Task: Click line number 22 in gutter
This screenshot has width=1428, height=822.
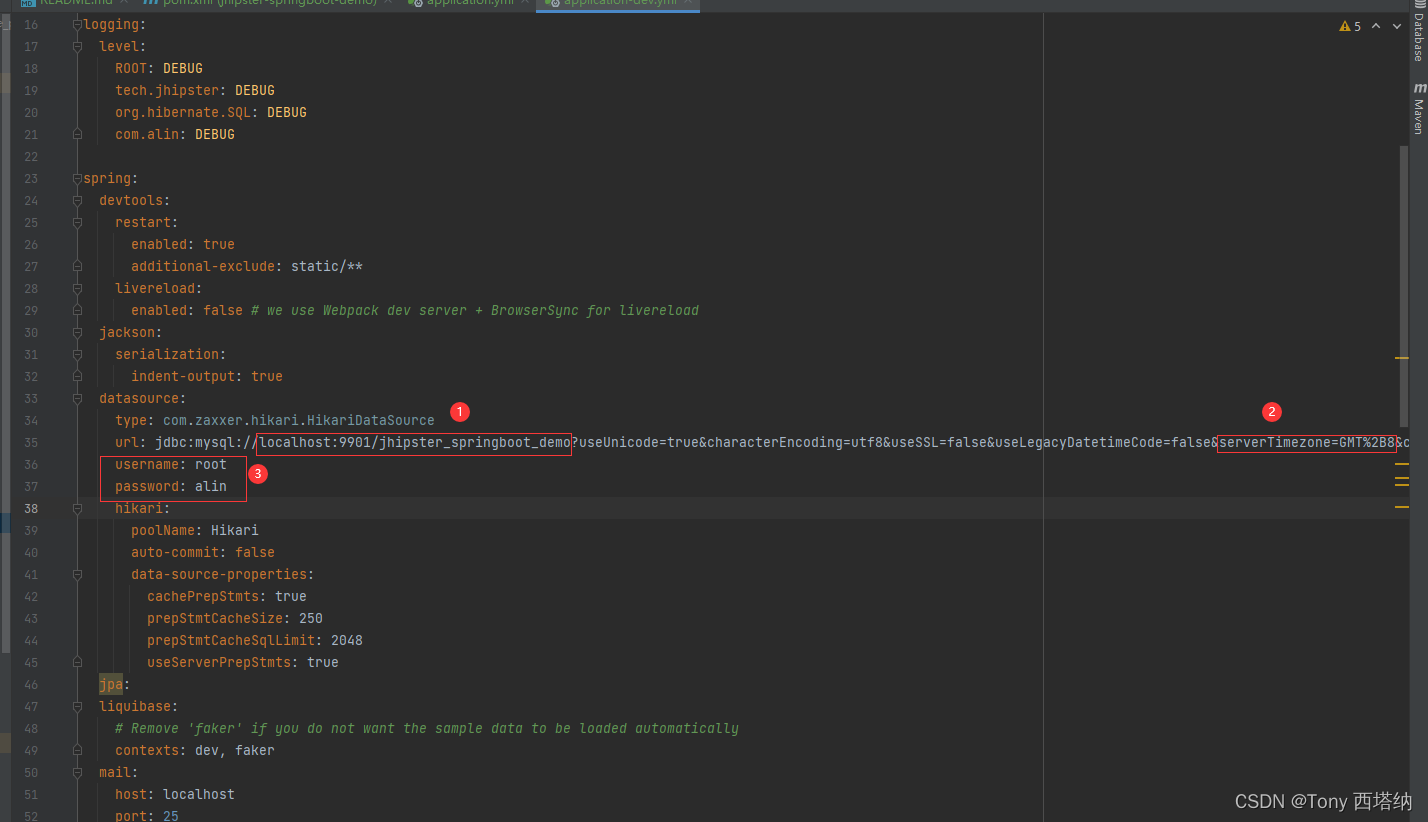Action: (30, 157)
